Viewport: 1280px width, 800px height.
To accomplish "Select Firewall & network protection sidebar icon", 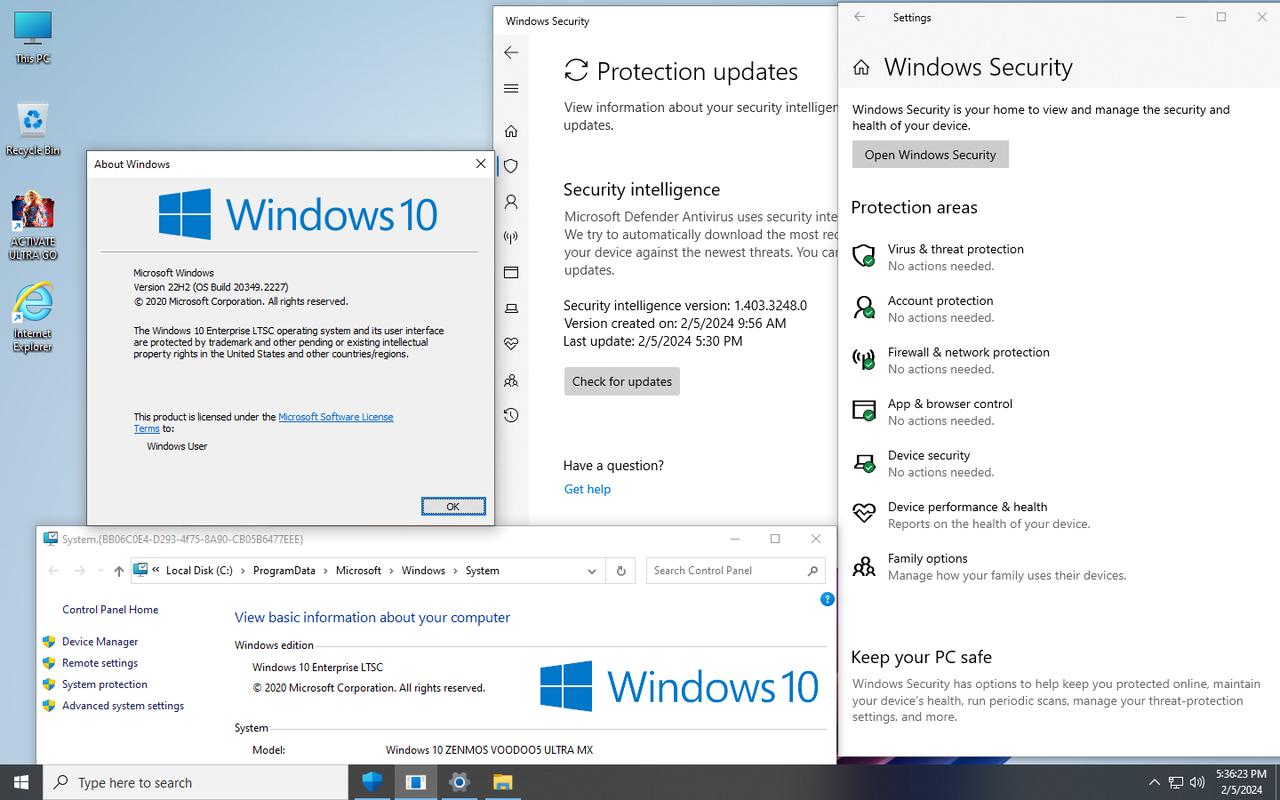I will point(511,237).
